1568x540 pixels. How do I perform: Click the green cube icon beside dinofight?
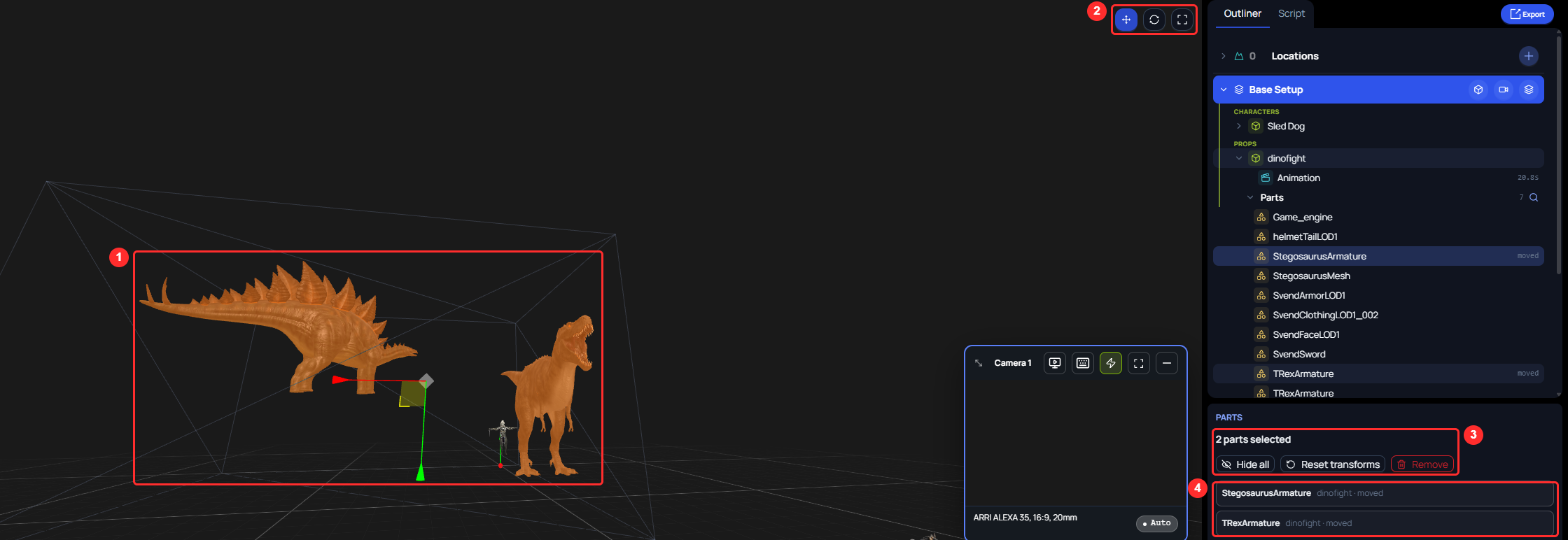pos(1256,158)
